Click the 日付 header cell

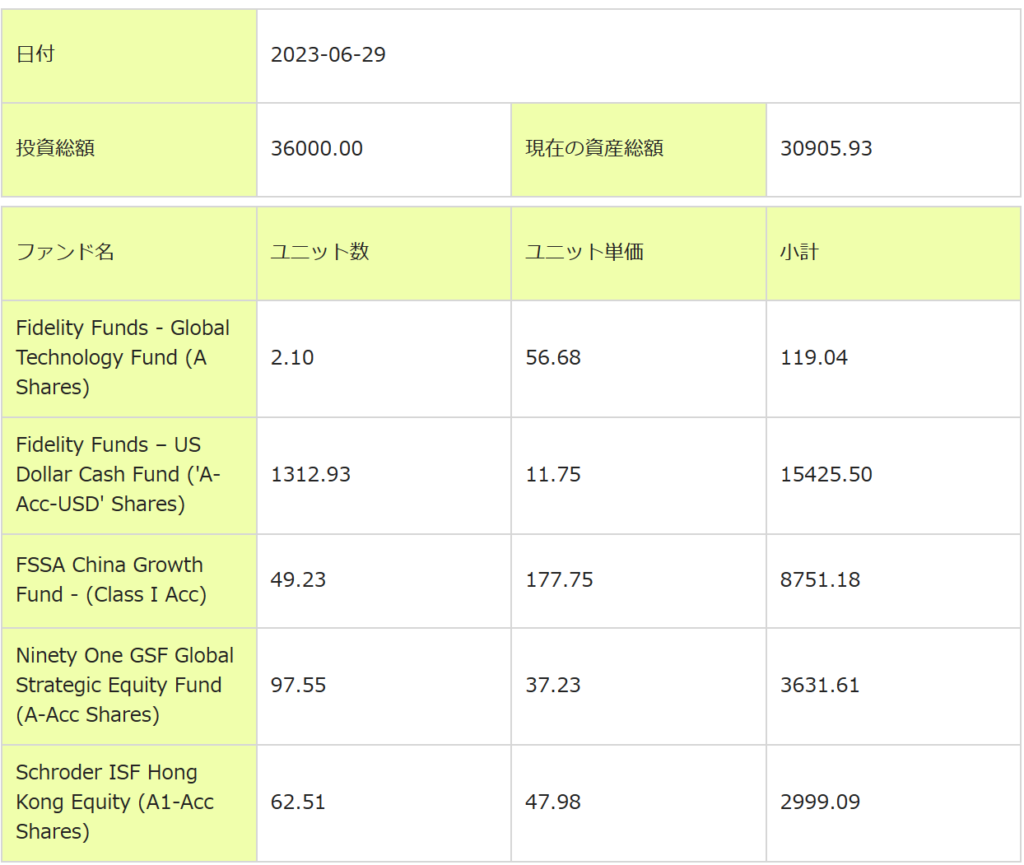35,55
